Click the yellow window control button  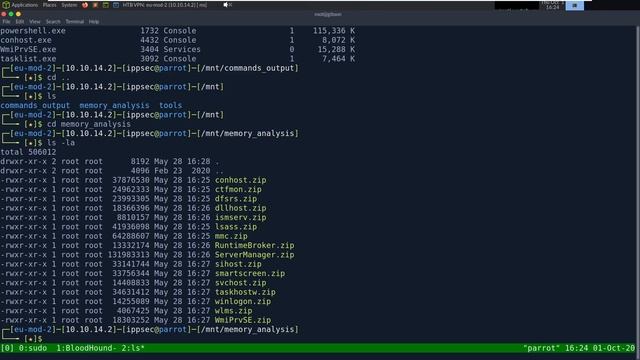pyautogui.click(x=18, y=14)
